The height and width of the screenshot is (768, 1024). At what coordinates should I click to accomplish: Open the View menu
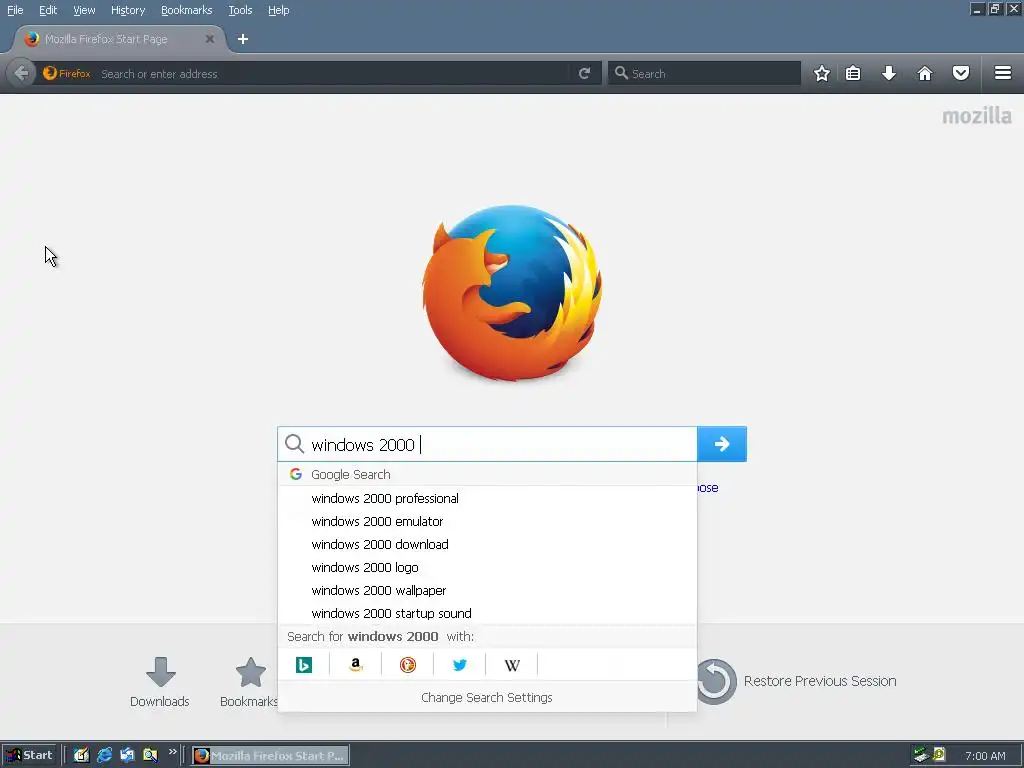[84, 10]
